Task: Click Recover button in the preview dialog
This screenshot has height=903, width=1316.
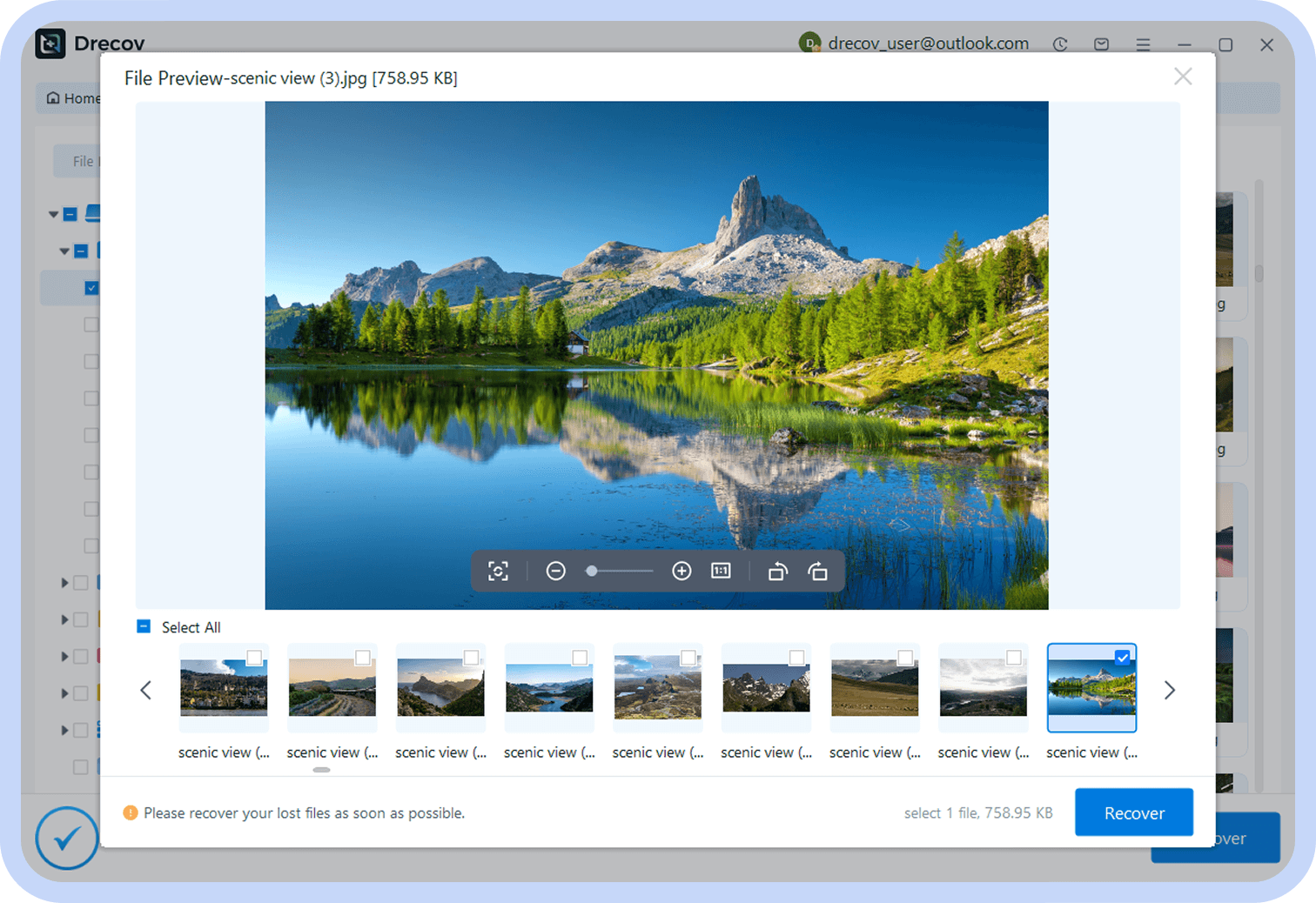Action: click(1133, 813)
